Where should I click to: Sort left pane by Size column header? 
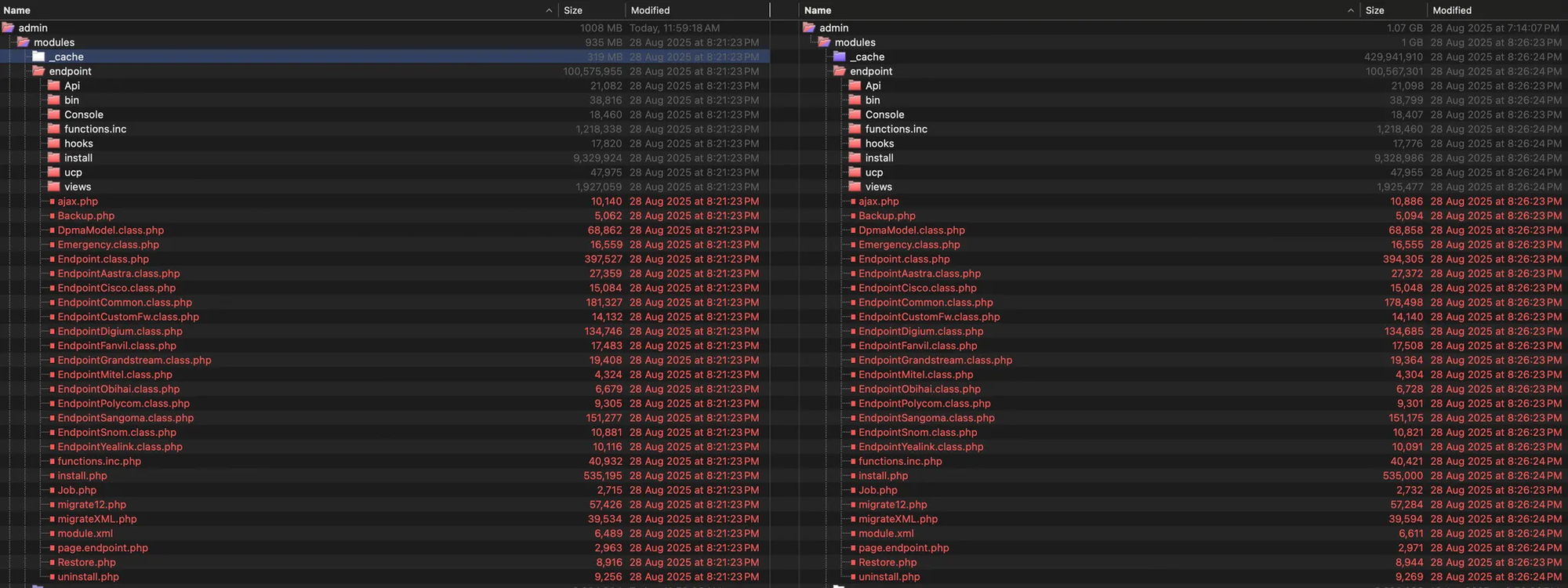[573, 10]
